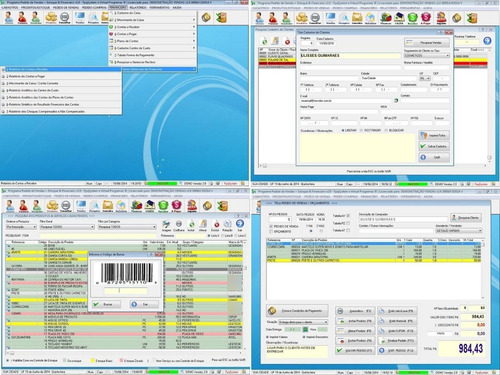Click Buscar button in barcode dialog
This screenshot has width=500, height=375.
pyautogui.click(x=107, y=304)
